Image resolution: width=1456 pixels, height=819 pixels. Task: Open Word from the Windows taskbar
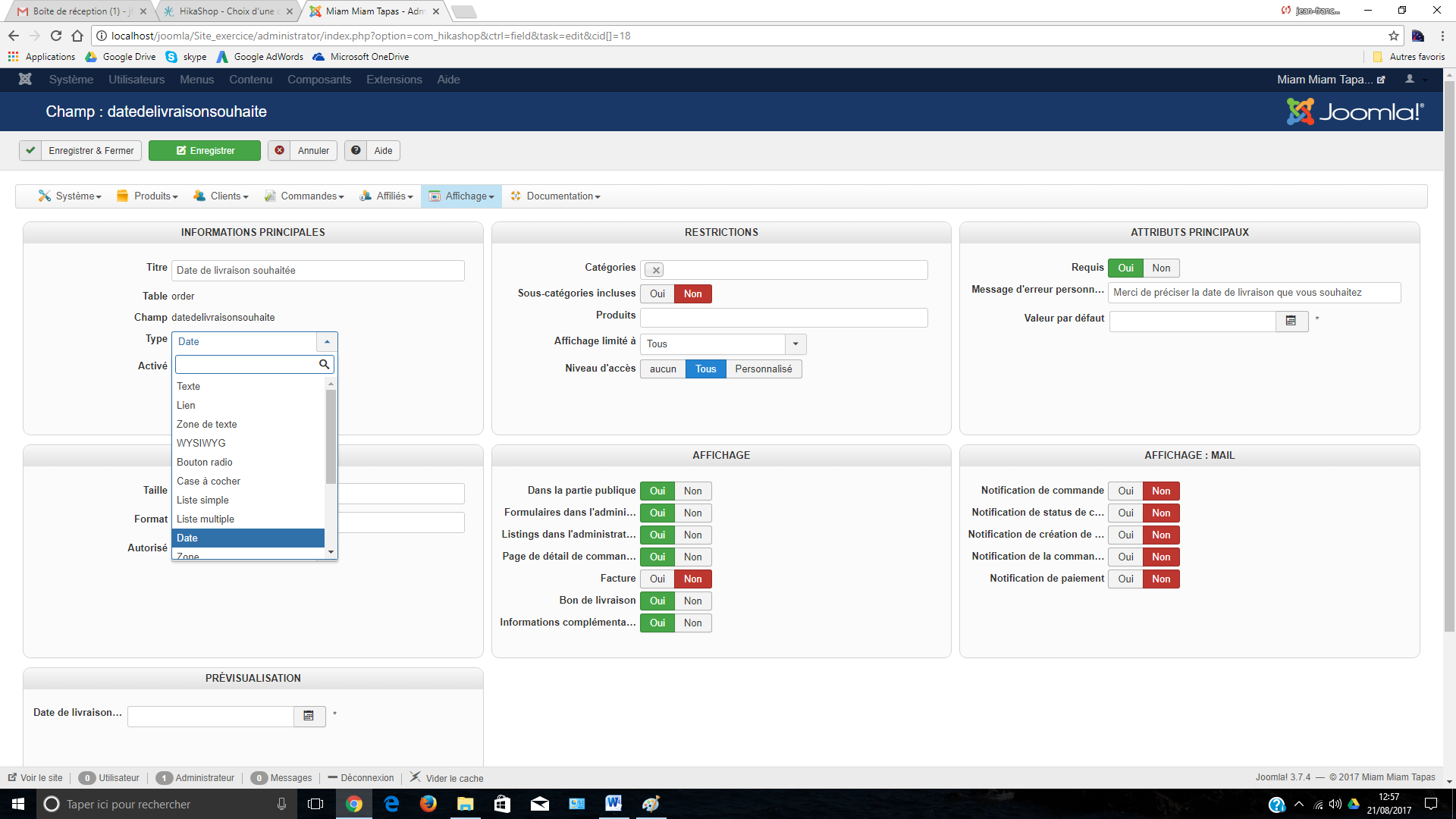613,804
